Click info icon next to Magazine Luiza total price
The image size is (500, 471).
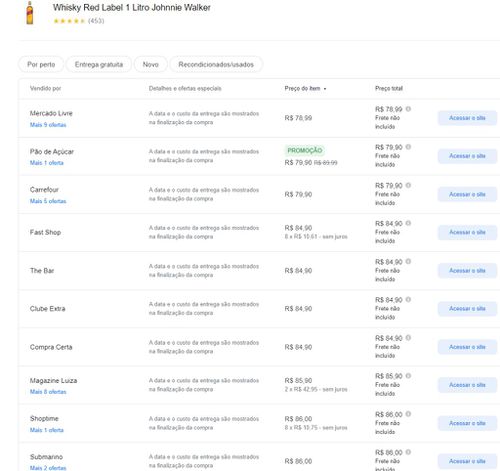(408, 376)
